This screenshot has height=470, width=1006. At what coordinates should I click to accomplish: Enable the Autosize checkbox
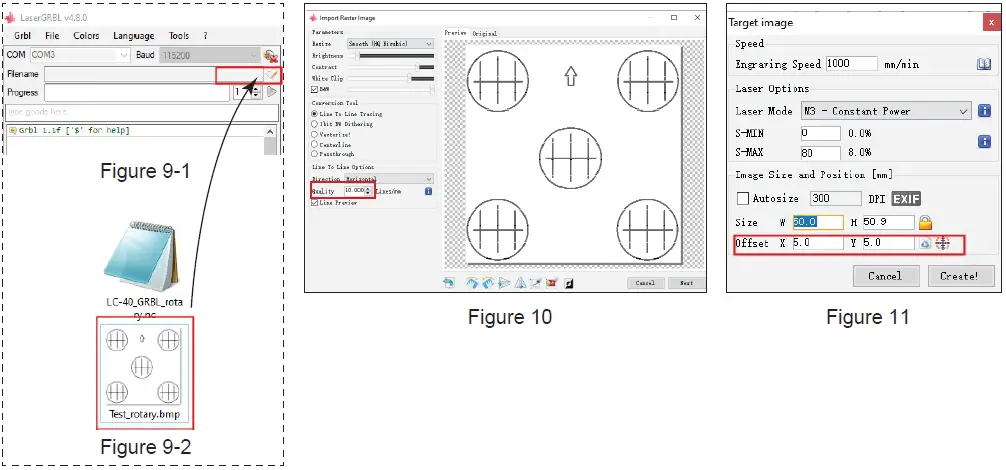coord(743,199)
